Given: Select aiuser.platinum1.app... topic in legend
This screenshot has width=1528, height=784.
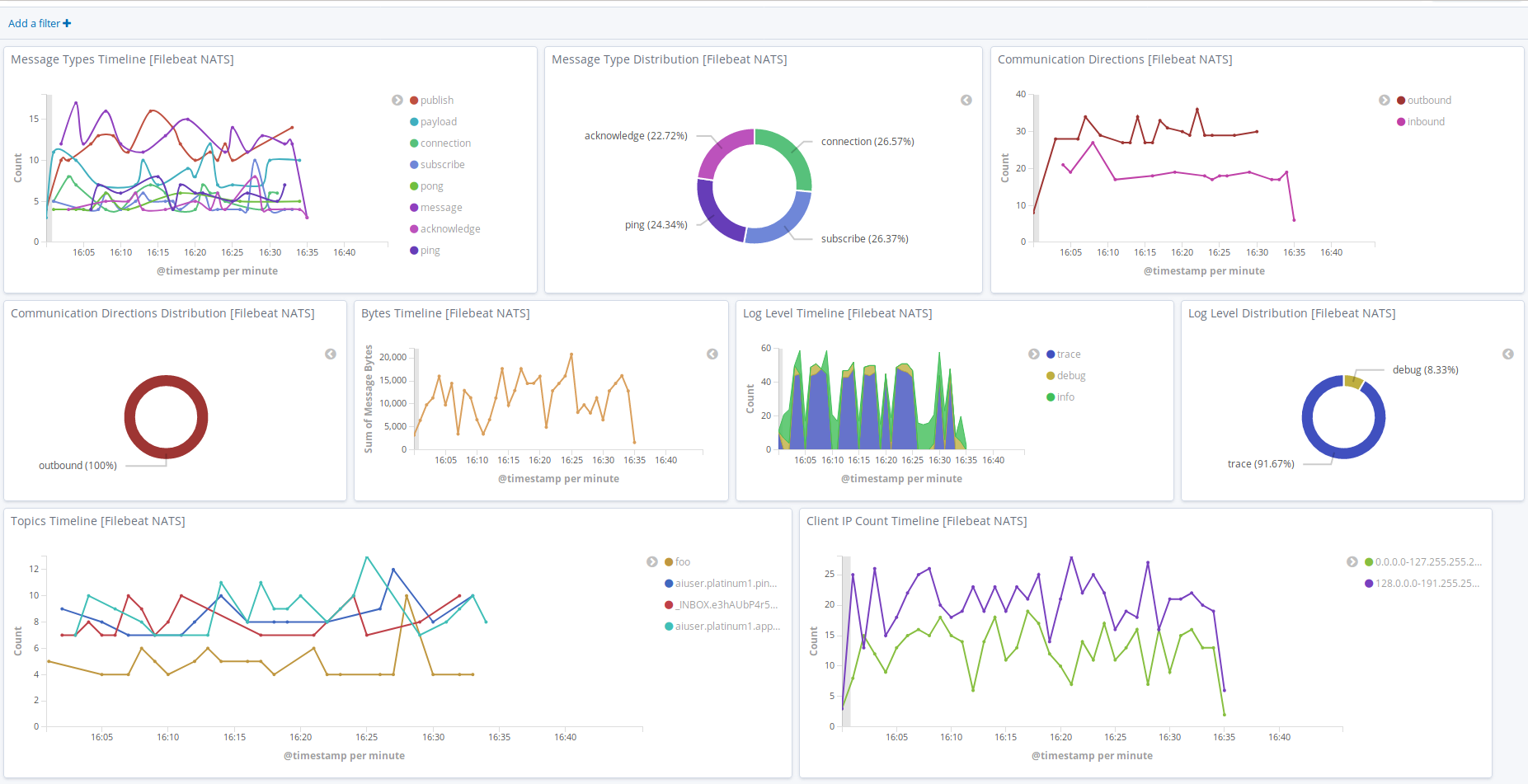Looking at the screenshot, I should tap(722, 626).
